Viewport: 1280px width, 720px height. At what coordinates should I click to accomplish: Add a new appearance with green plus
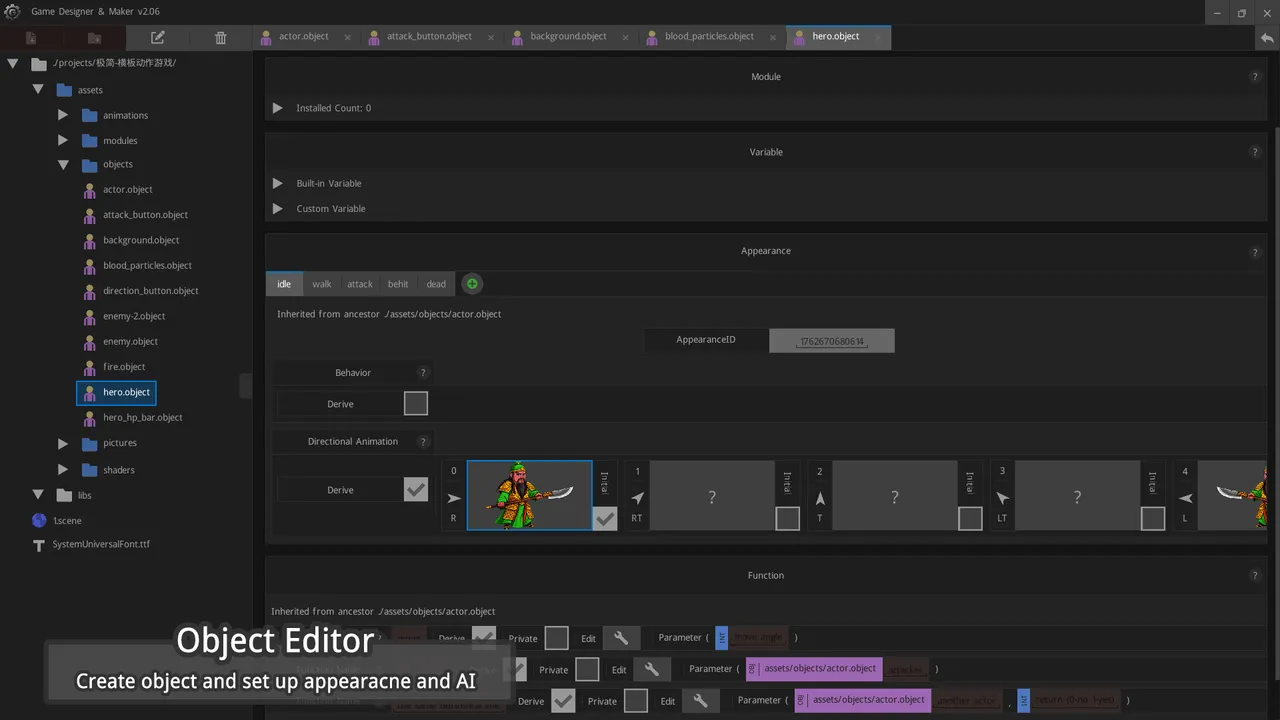point(472,284)
